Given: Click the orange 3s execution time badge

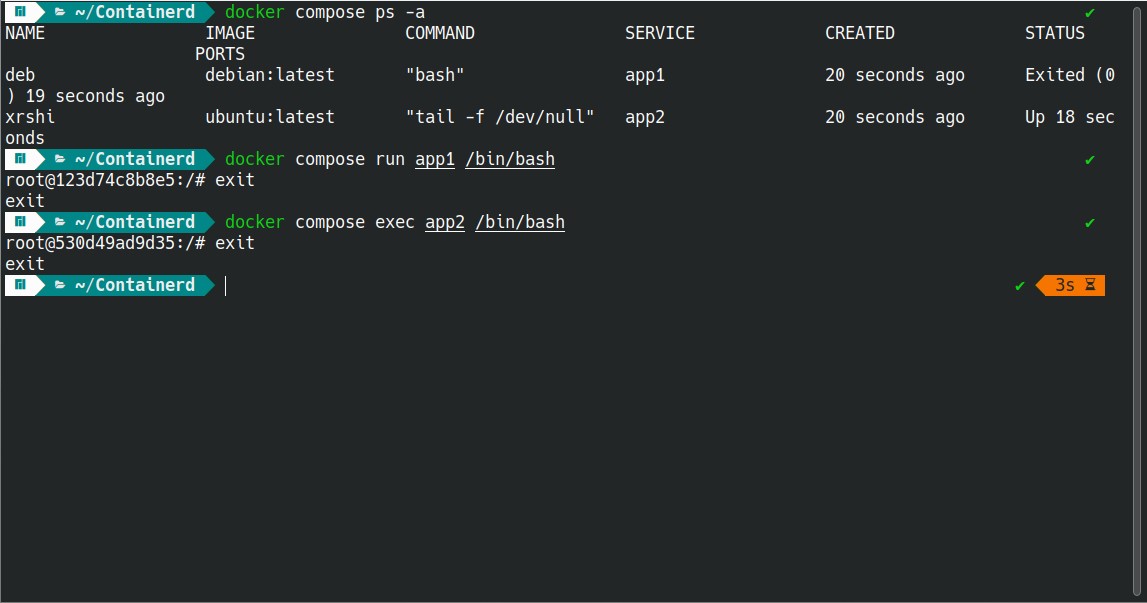Looking at the screenshot, I should point(1064,285).
